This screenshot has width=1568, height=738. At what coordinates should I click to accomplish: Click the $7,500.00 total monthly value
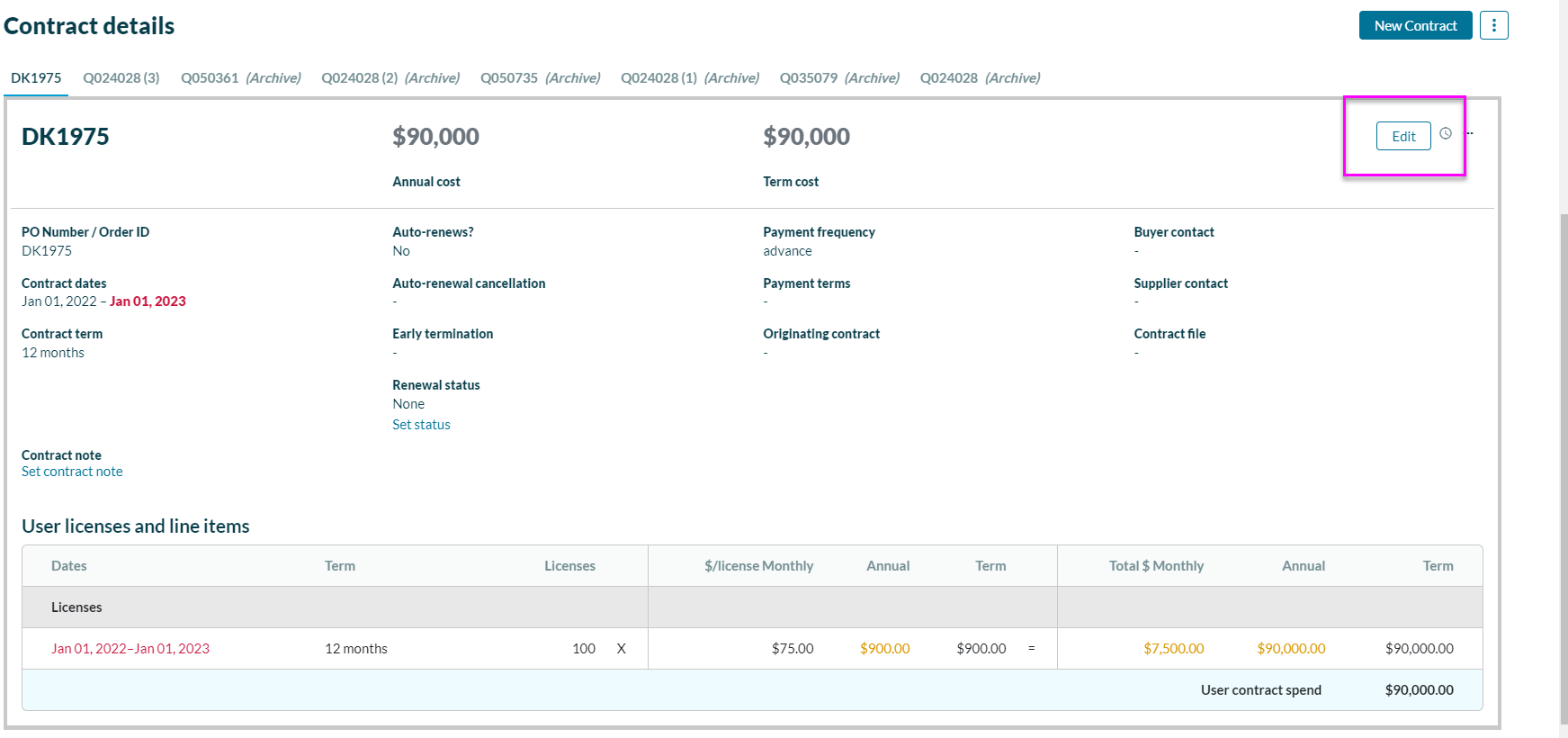pyautogui.click(x=1173, y=649)
